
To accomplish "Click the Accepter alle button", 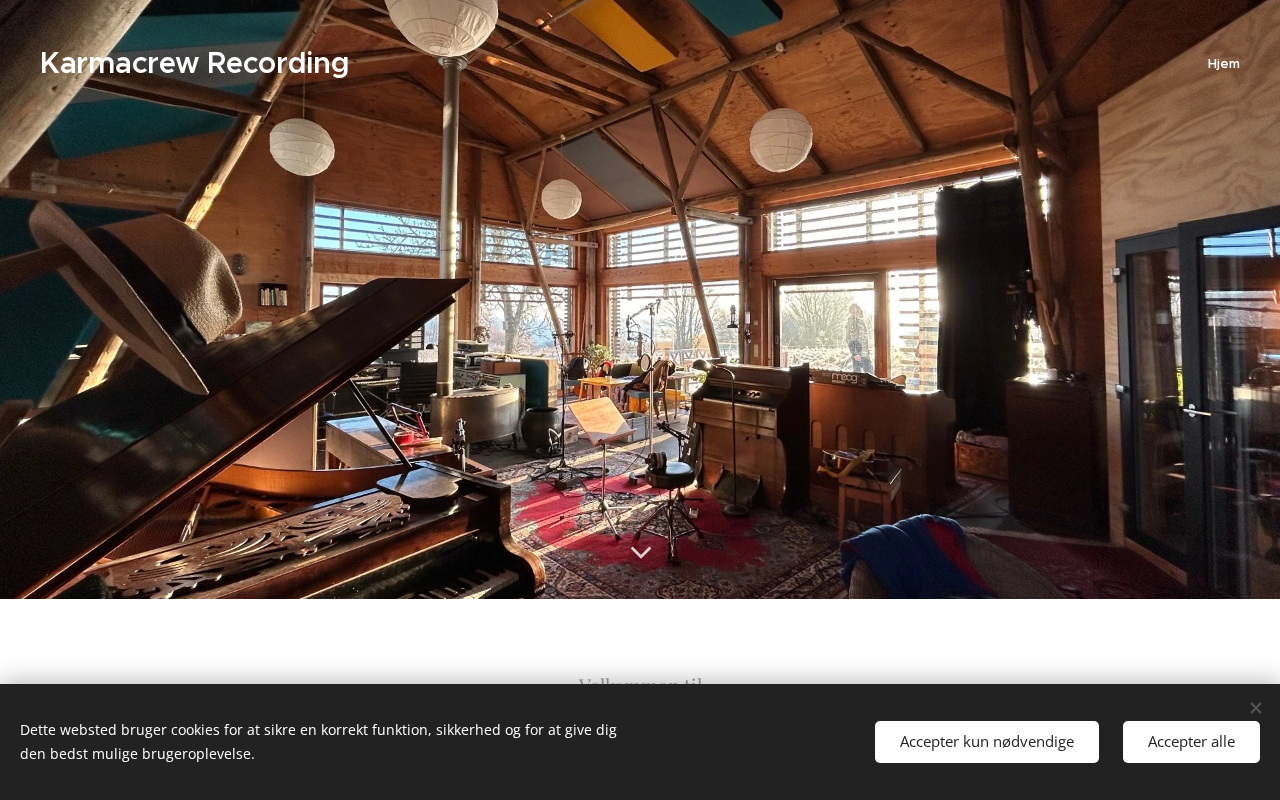I will [x=1191, y=742].
